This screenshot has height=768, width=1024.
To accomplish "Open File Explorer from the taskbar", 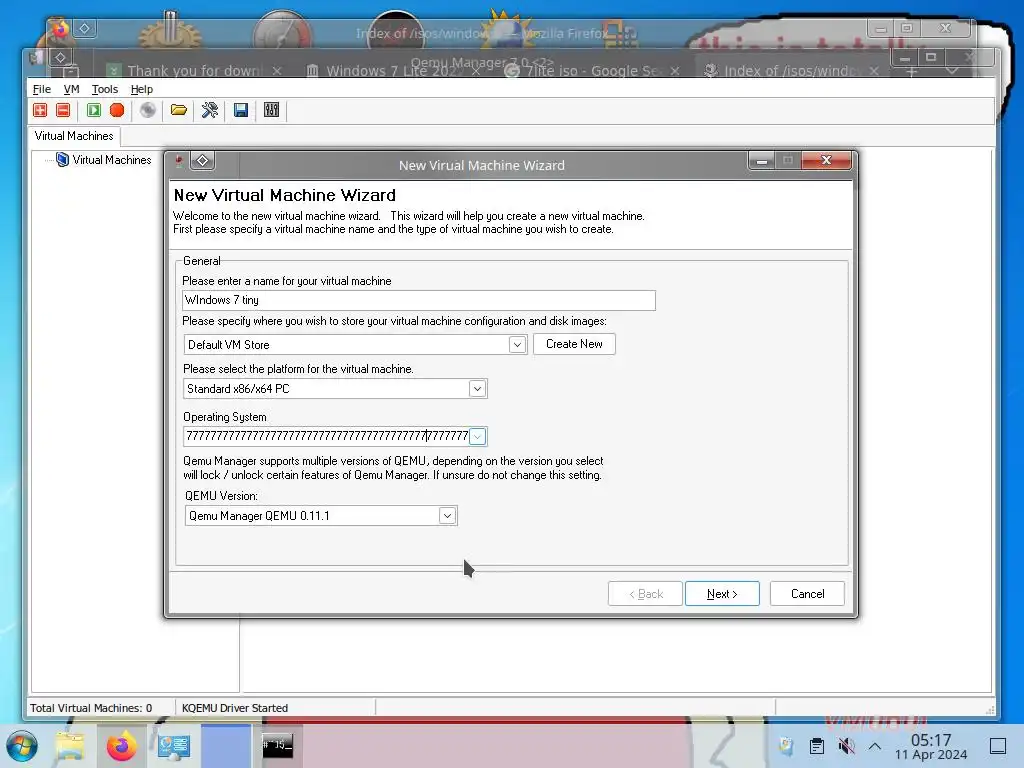I will 70,746.
